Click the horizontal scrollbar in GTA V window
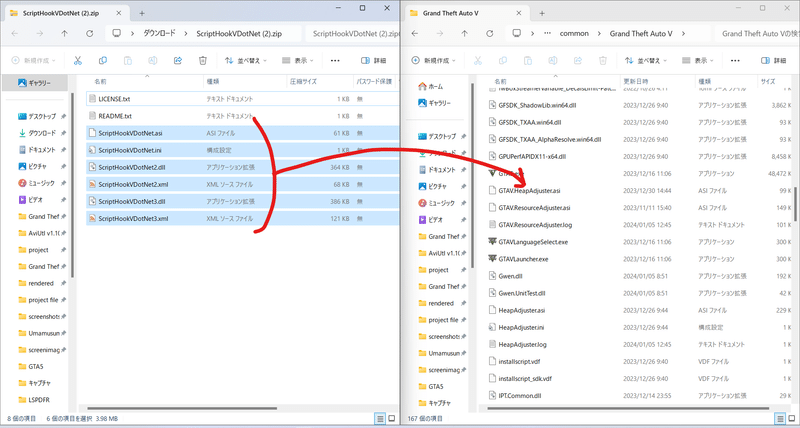This screenshot has height=428, width=800. (x=629, y=408)
